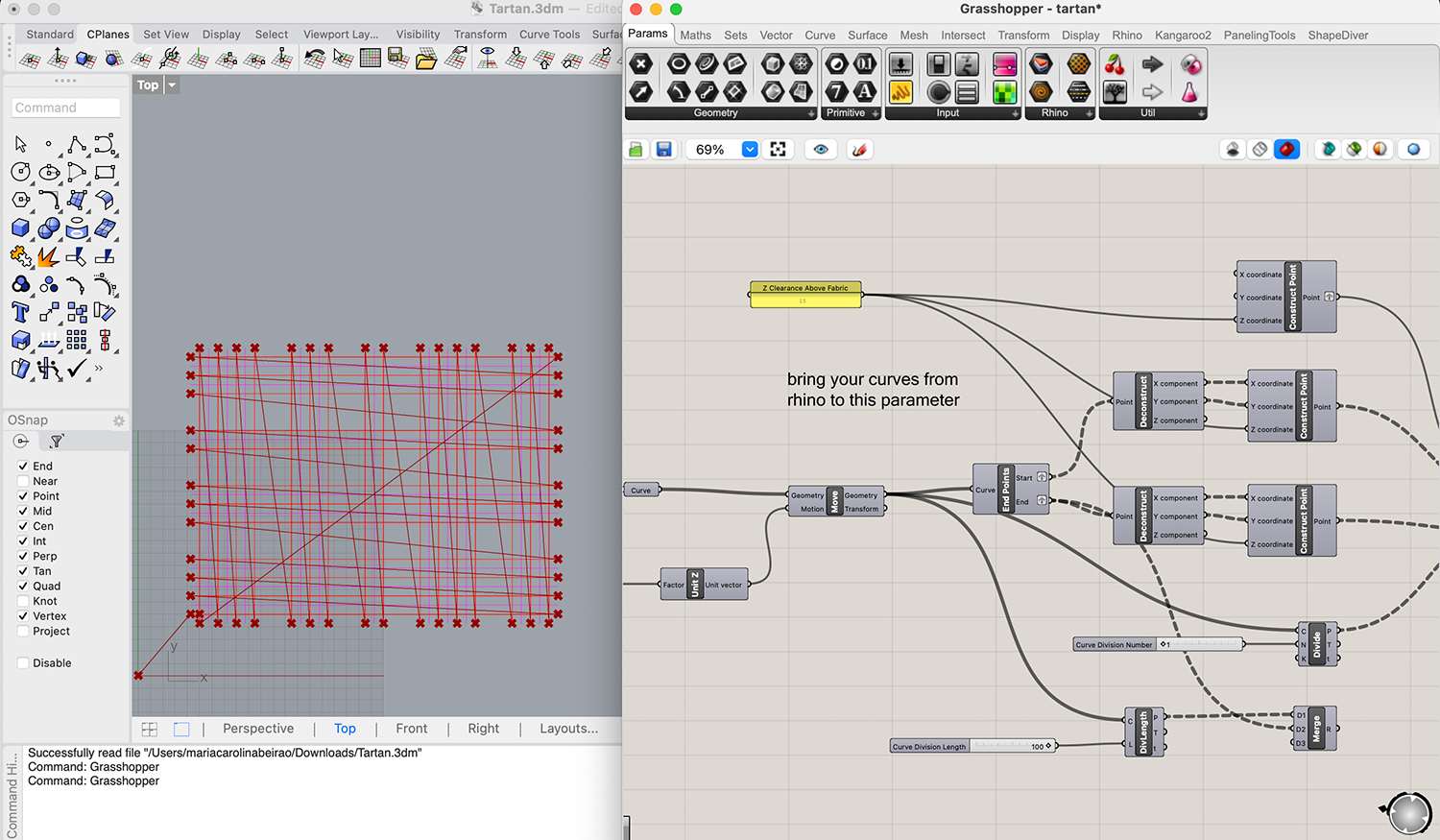Zoom extents on Grasshopper canvas

click(779, 150)
